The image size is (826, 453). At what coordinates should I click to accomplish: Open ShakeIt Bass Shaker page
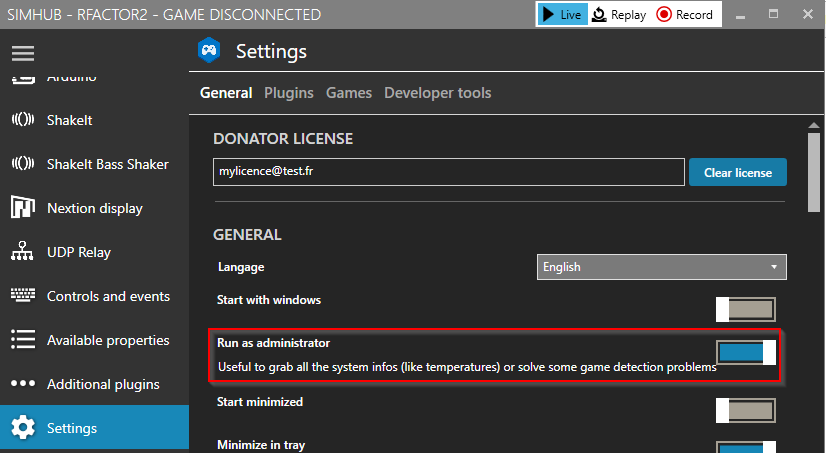tap(94, 164)
